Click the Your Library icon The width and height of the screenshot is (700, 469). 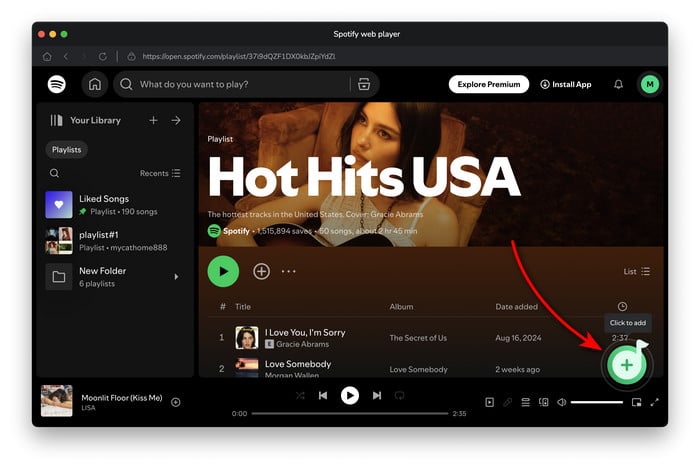click(56, 120)
